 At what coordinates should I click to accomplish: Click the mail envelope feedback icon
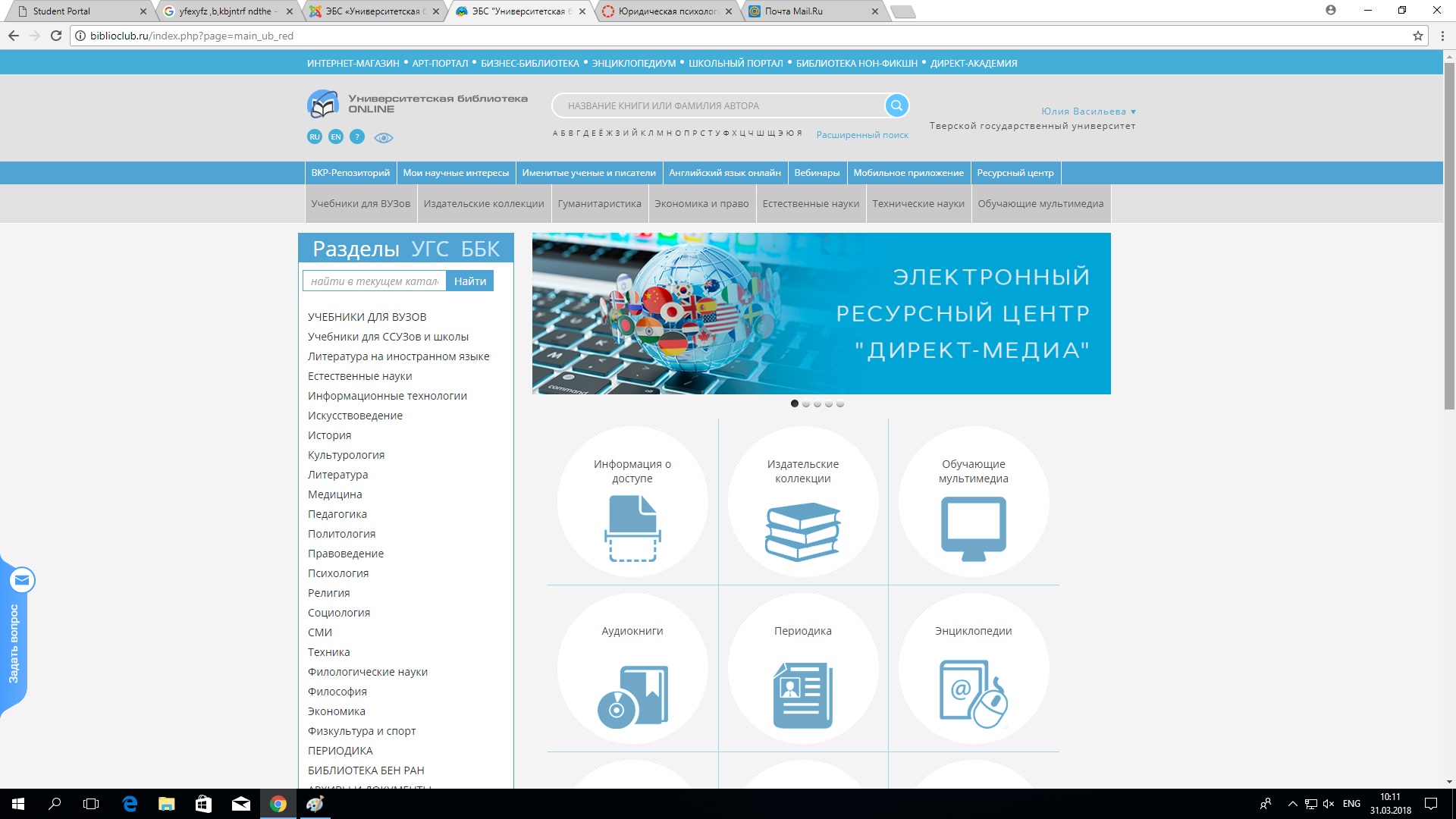pos(22,581)
